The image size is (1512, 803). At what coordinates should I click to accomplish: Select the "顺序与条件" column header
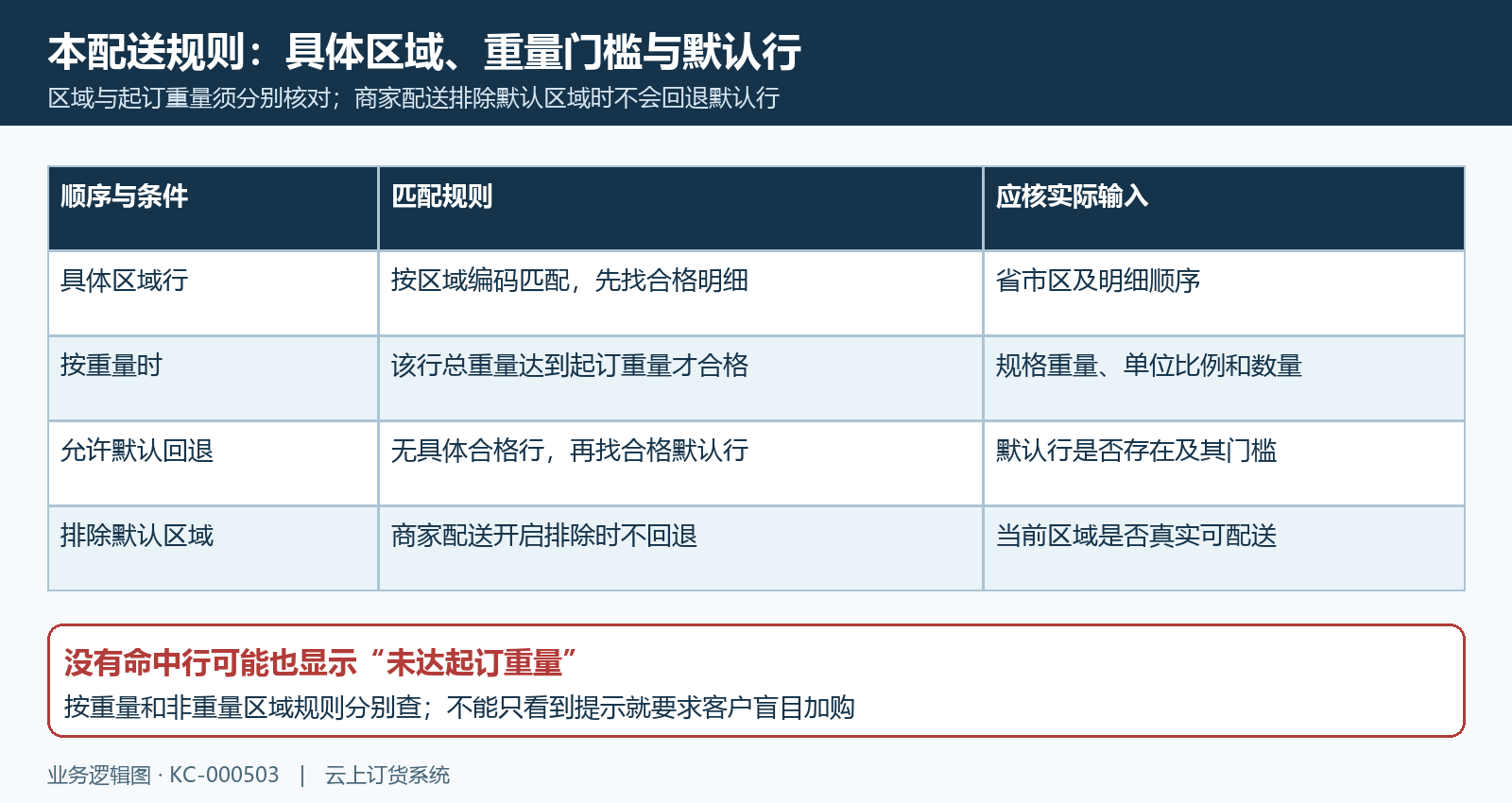coord(214,209)
